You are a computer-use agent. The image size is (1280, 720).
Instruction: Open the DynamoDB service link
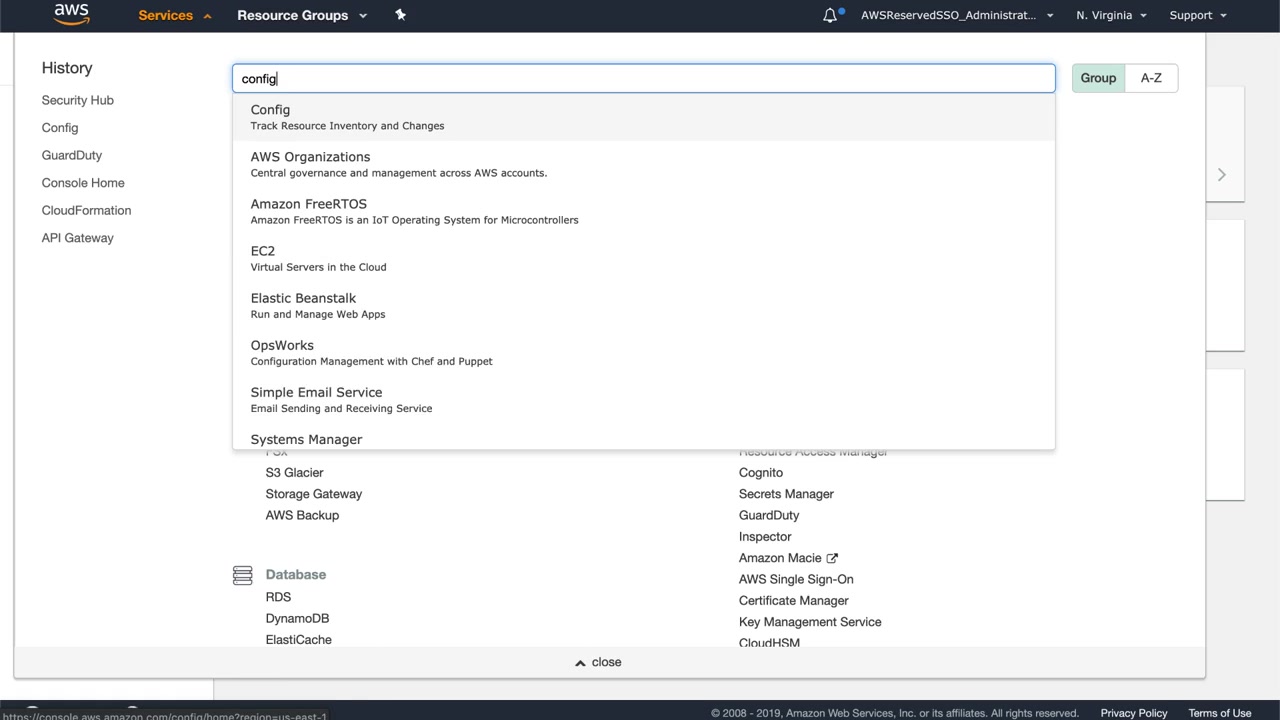(x=297, y=618)
